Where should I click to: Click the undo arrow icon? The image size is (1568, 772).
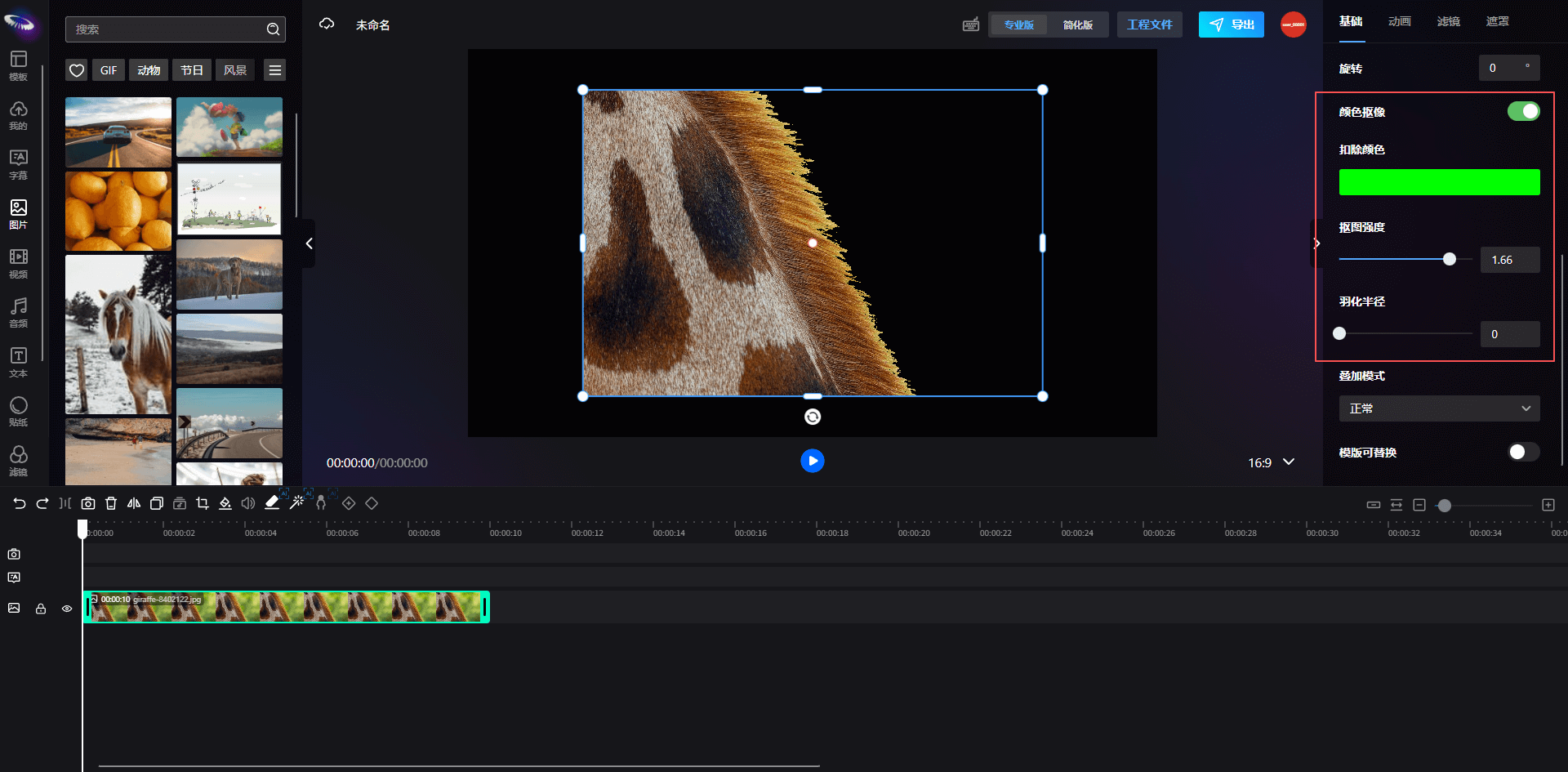pos(20,503)
